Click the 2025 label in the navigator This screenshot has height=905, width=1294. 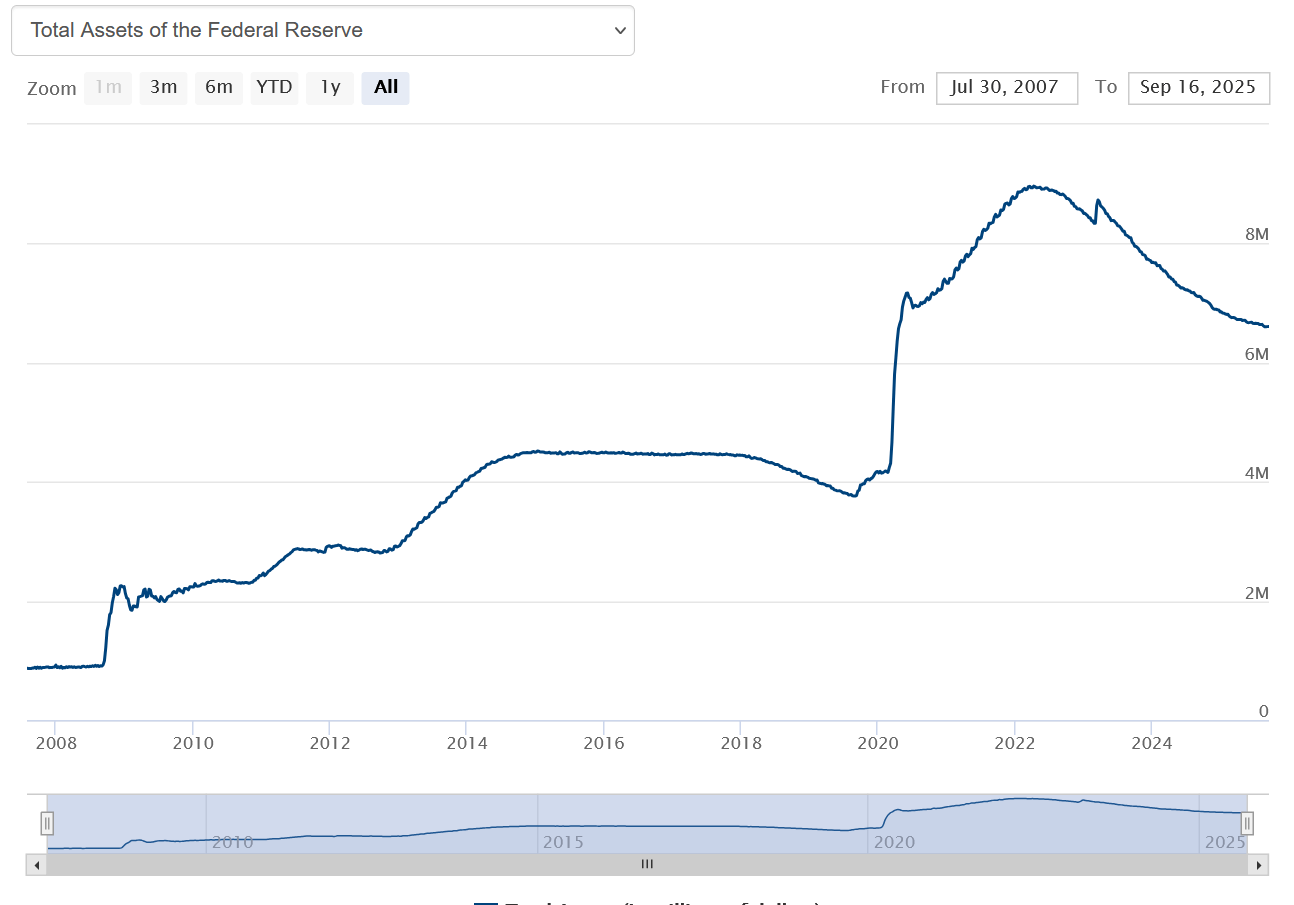click(x=1224, y=842)
